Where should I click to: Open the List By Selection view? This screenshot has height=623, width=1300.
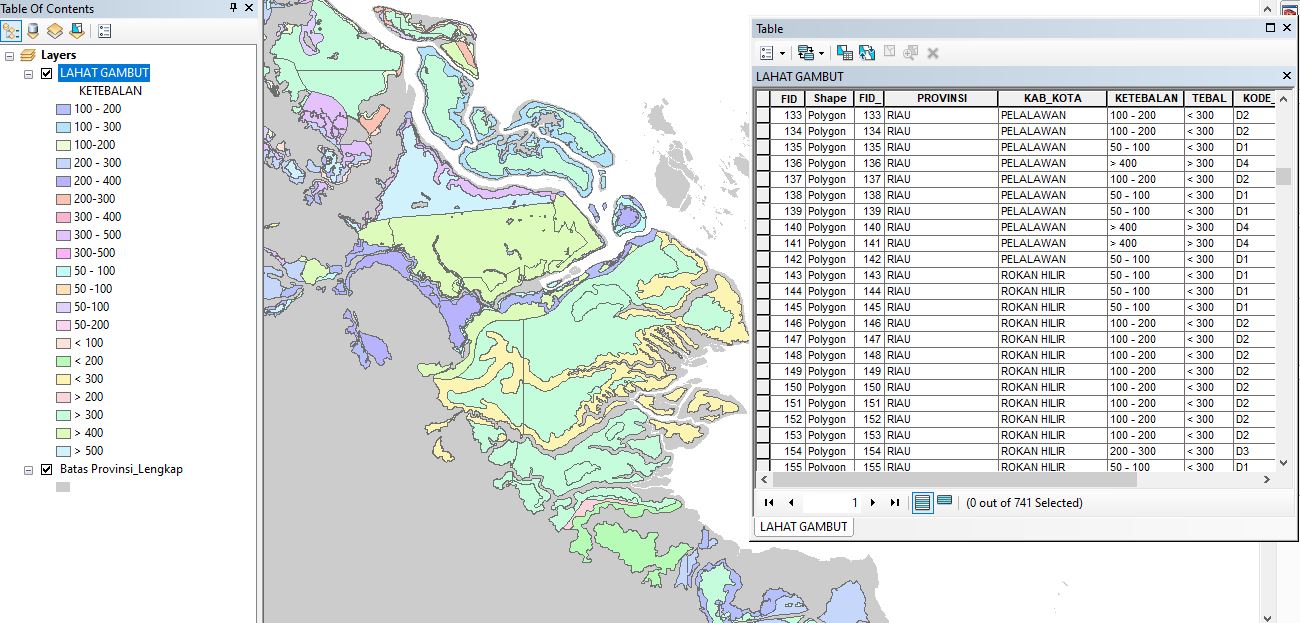77,30
